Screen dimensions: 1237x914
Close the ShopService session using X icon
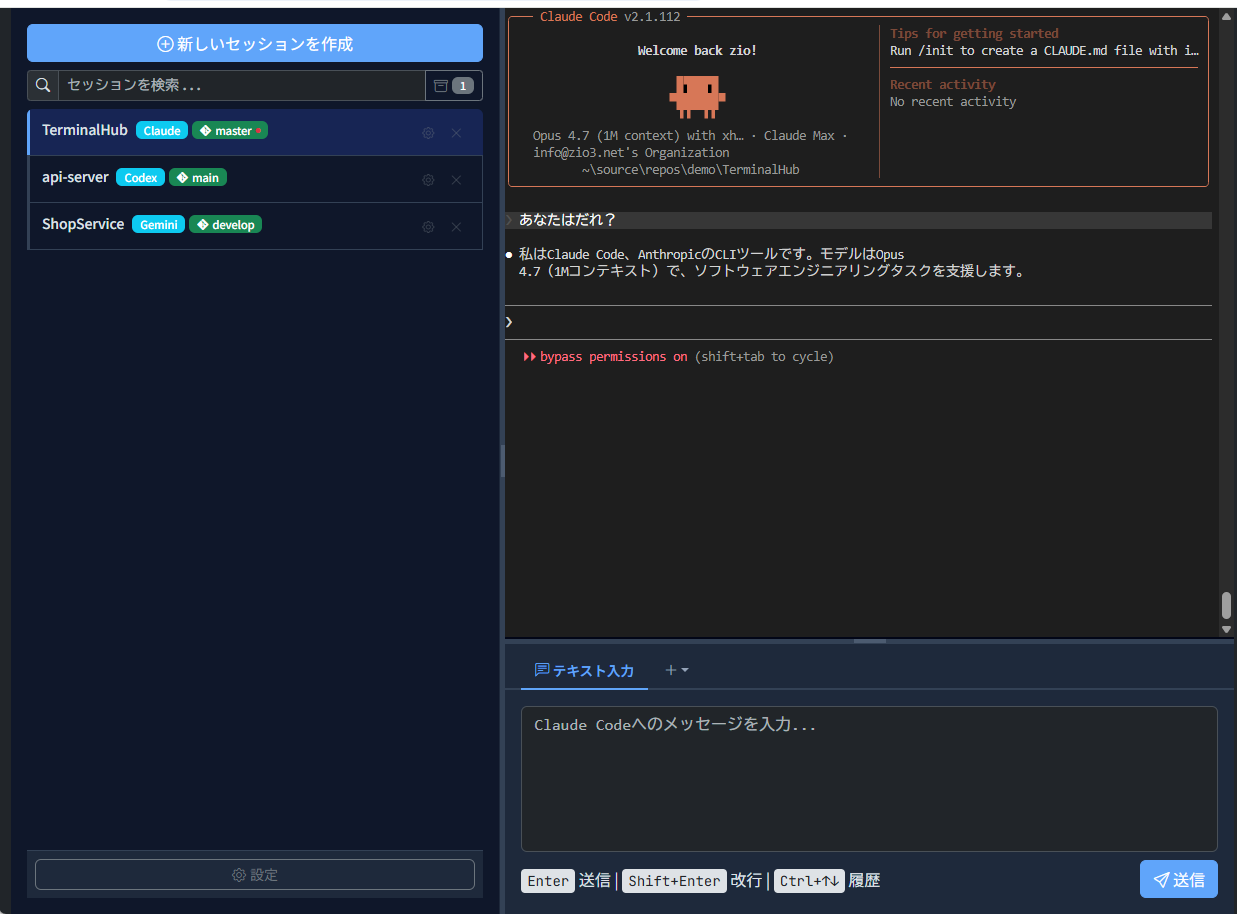pos(456,227)
